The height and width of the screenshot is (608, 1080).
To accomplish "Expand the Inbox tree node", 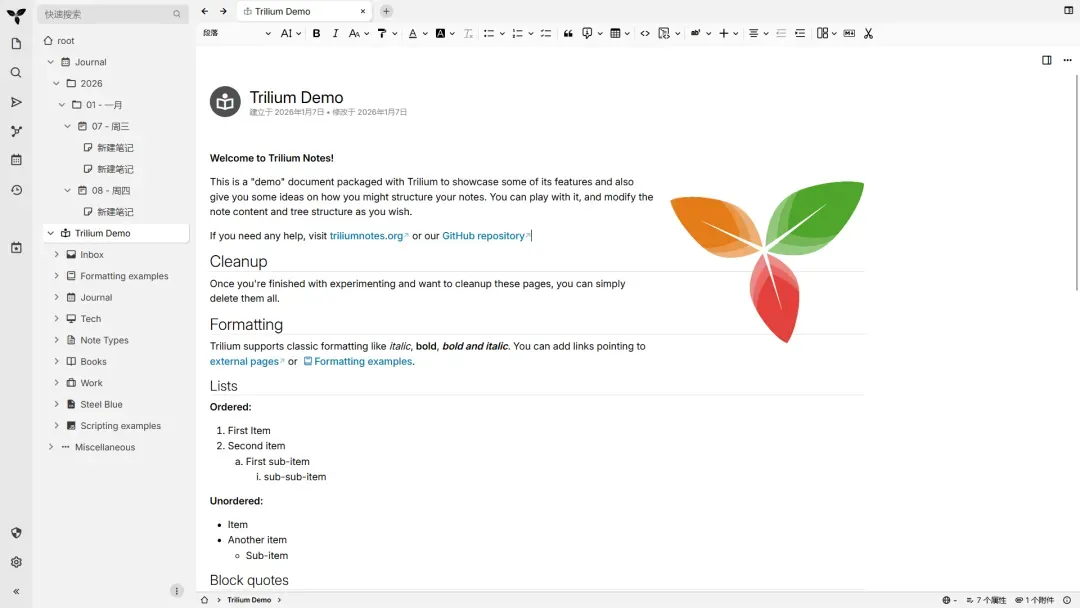I will click(56, 255).
